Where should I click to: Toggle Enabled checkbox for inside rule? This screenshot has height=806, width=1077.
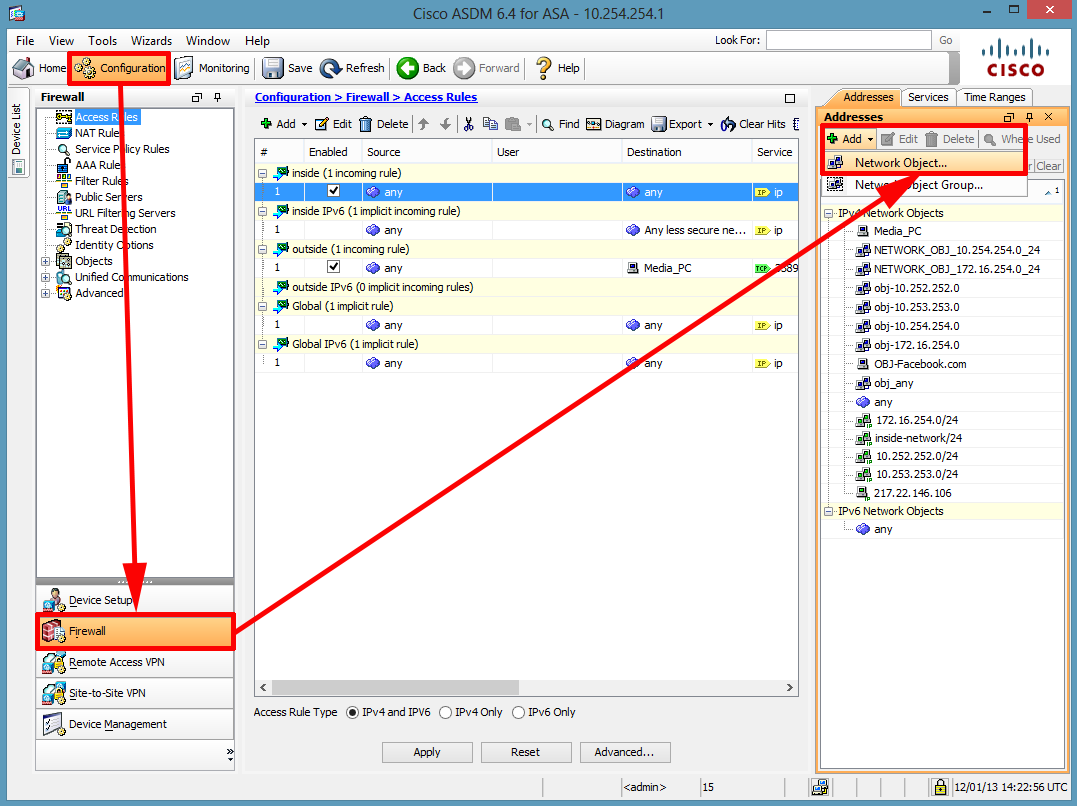[333, 192]
